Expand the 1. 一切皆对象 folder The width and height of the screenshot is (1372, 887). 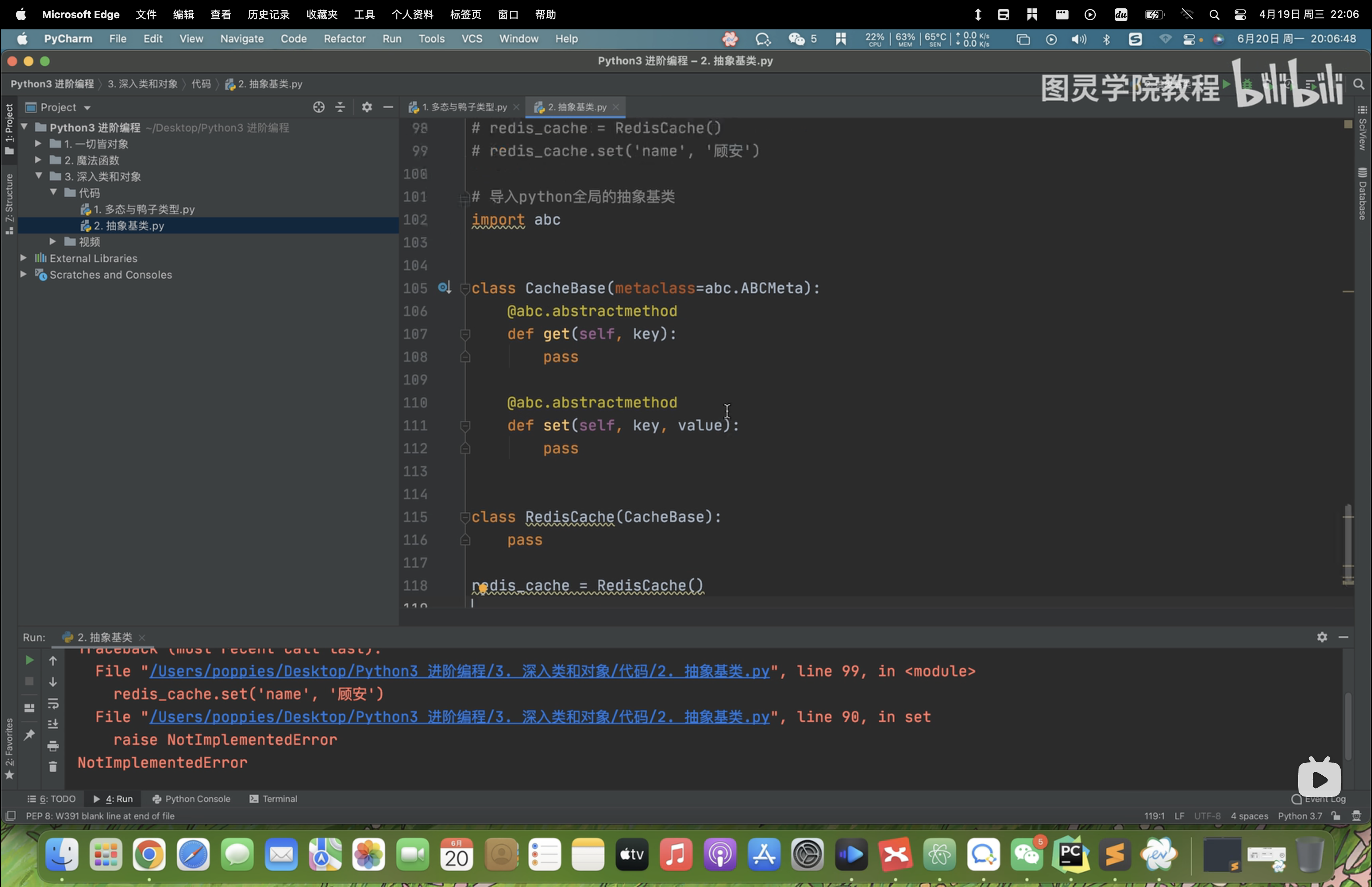pos(38,143)
